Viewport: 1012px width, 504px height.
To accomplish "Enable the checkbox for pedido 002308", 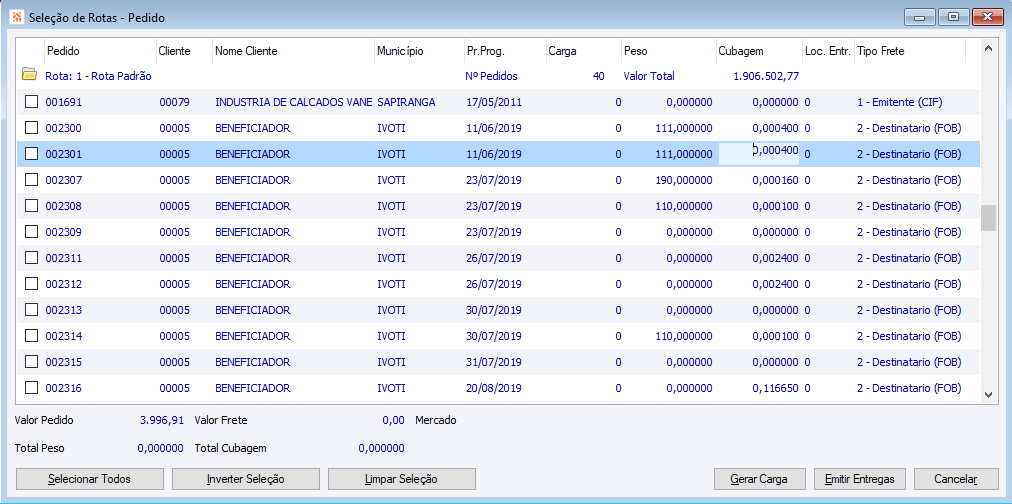I will pyautogui.click(x=31, y=206).
